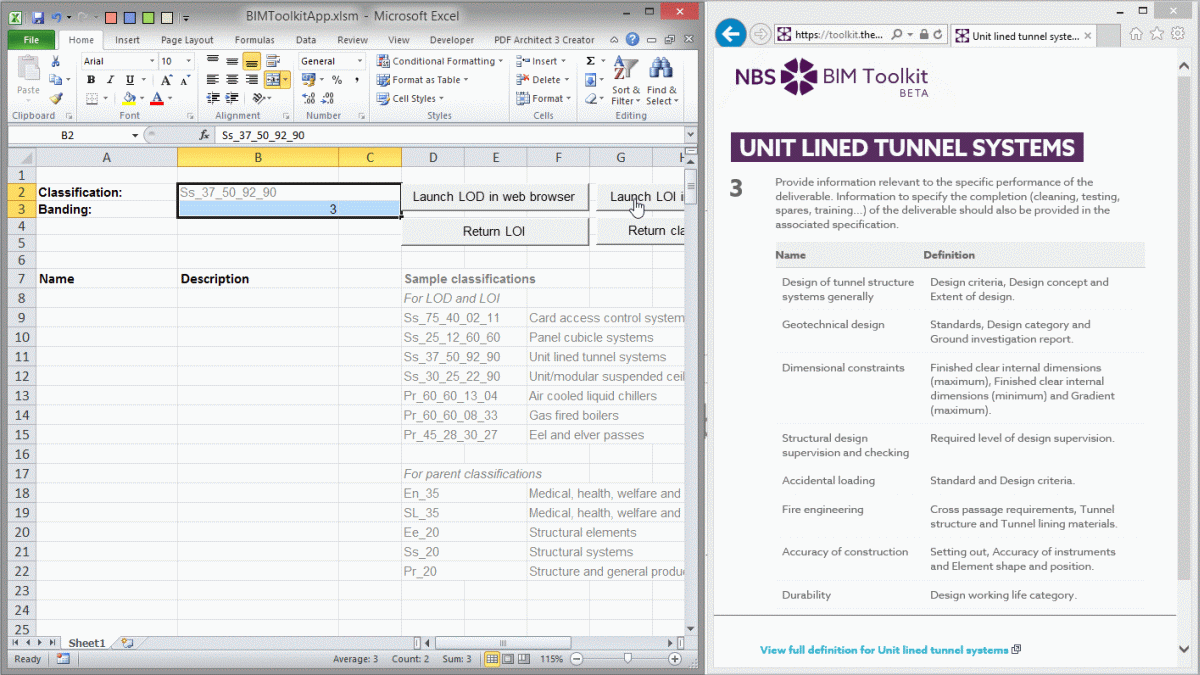Apply bold formatting to selected cell
The width and height of the screenshot is (1200, 675).
pyautogui.click(x=91, y=79)
